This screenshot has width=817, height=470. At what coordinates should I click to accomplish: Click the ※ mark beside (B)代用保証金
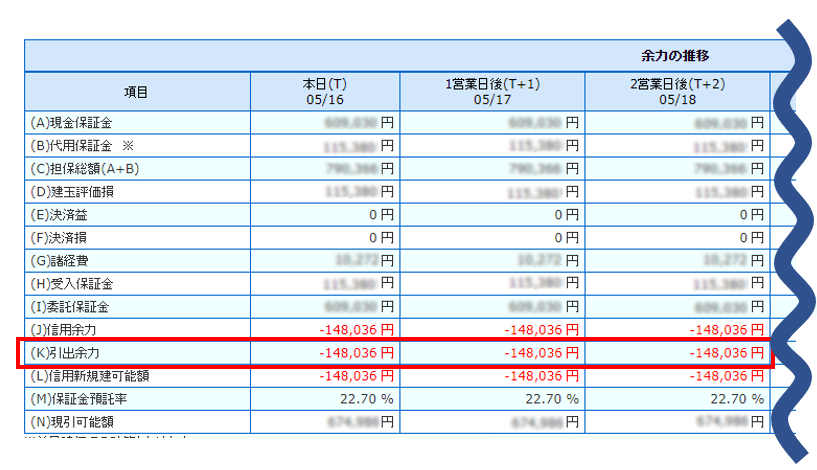128,146
